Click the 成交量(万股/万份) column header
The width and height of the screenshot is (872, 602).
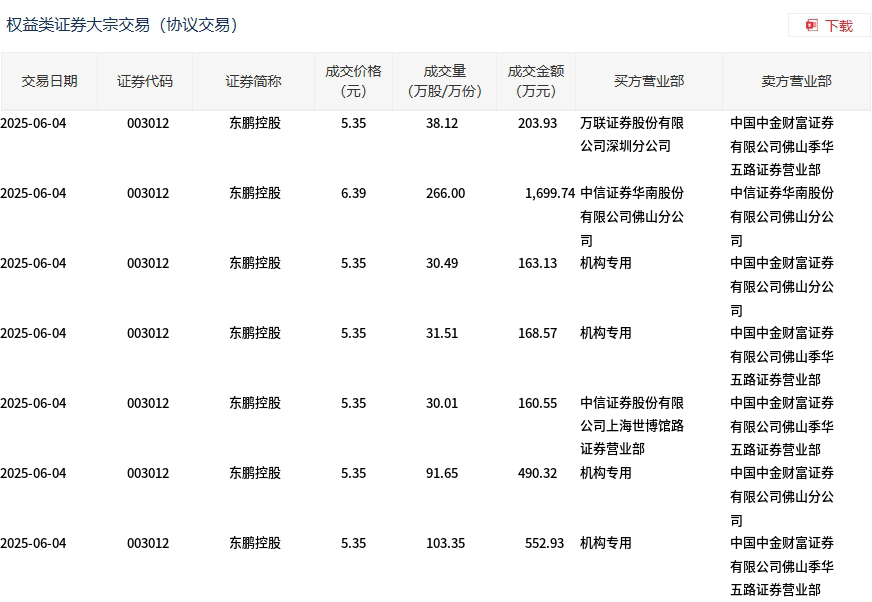444,81
